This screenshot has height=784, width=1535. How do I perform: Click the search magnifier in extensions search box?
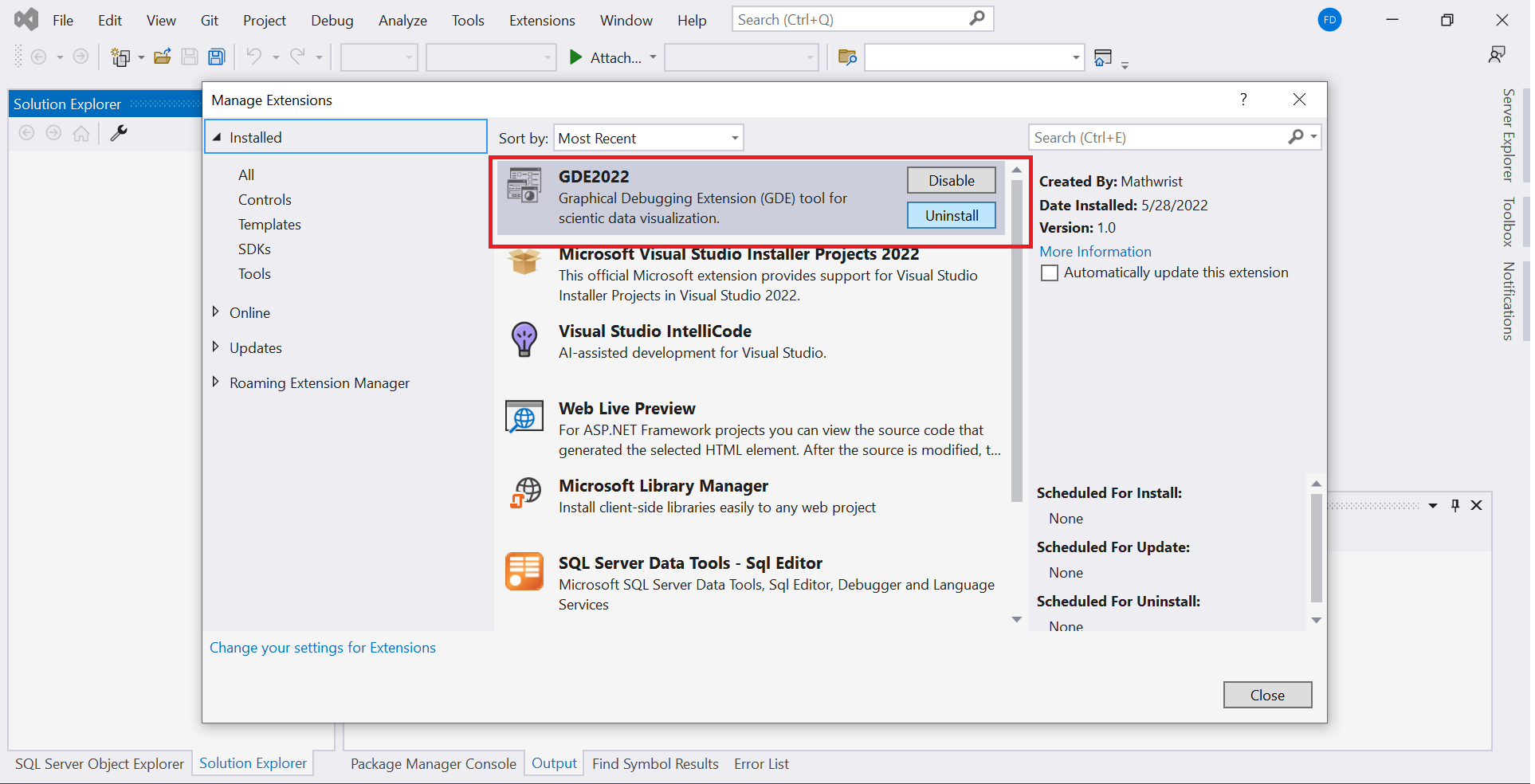(x=1296, y=137)
